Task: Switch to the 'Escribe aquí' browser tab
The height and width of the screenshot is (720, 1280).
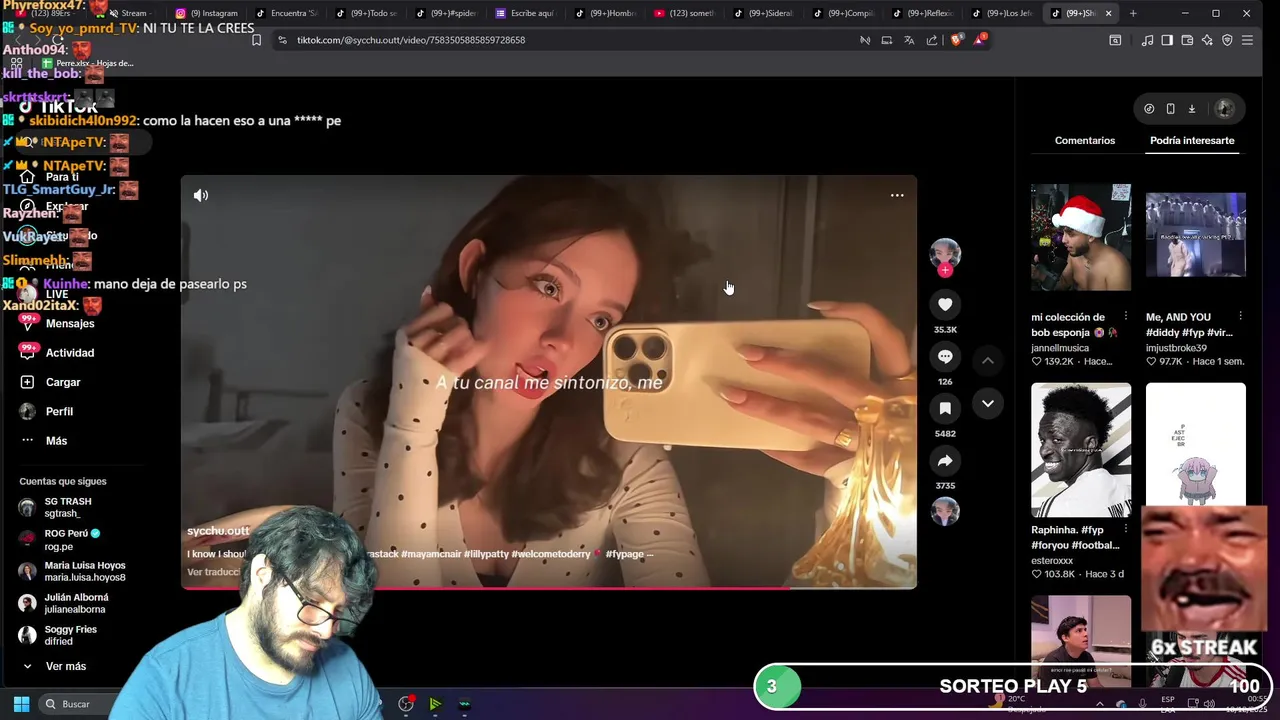Action: [525, 13]
